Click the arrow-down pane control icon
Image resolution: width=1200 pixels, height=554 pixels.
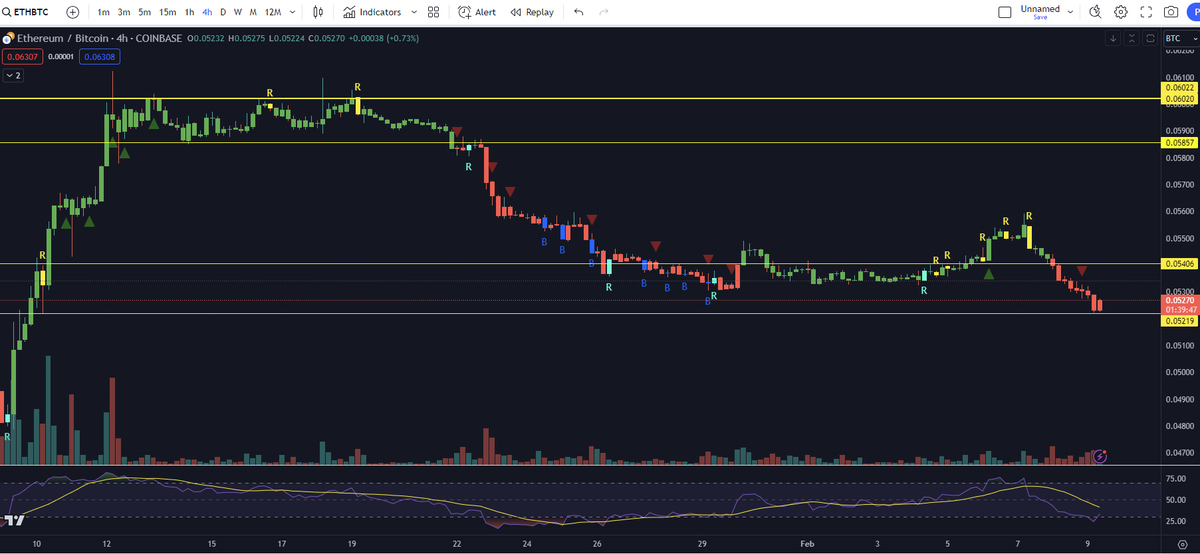pos(1113,38)
